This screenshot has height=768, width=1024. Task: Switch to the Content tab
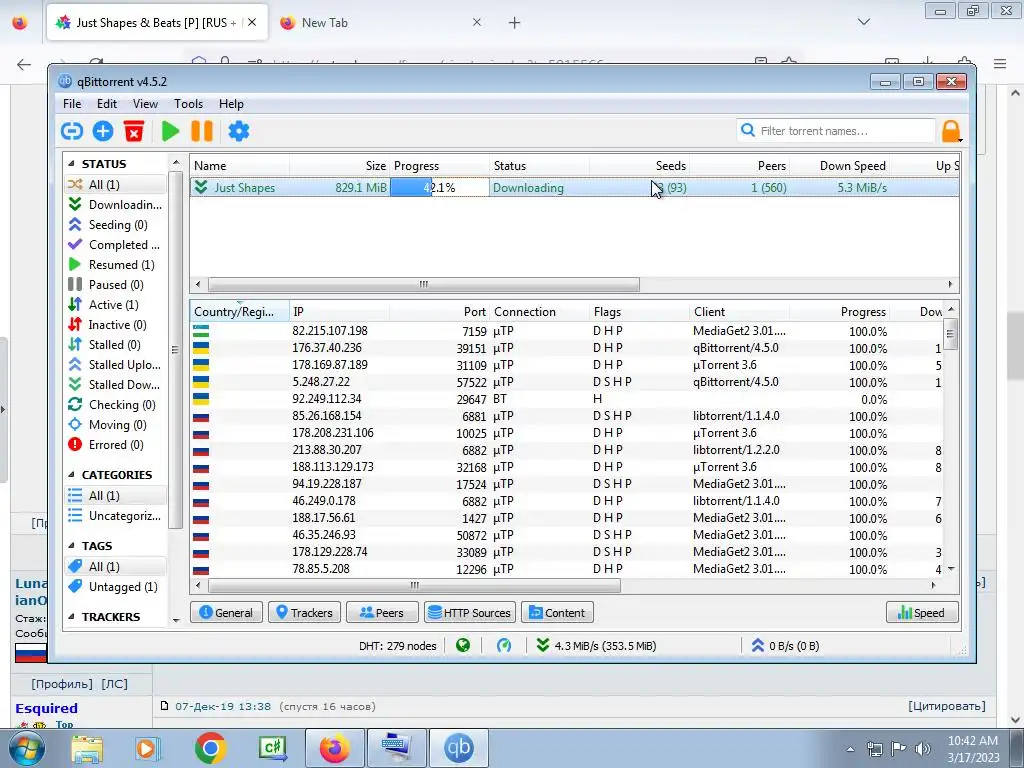click(x=557, y=613)
